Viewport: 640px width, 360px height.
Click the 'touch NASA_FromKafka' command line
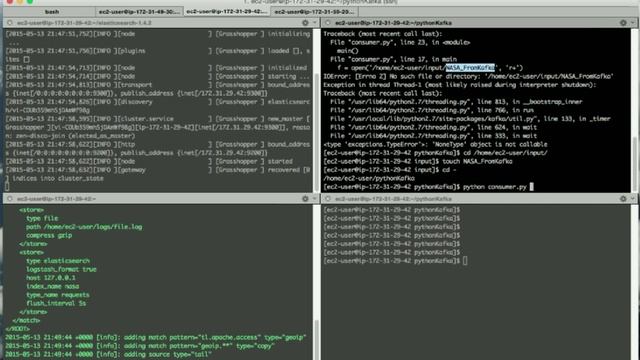(418, 161)
